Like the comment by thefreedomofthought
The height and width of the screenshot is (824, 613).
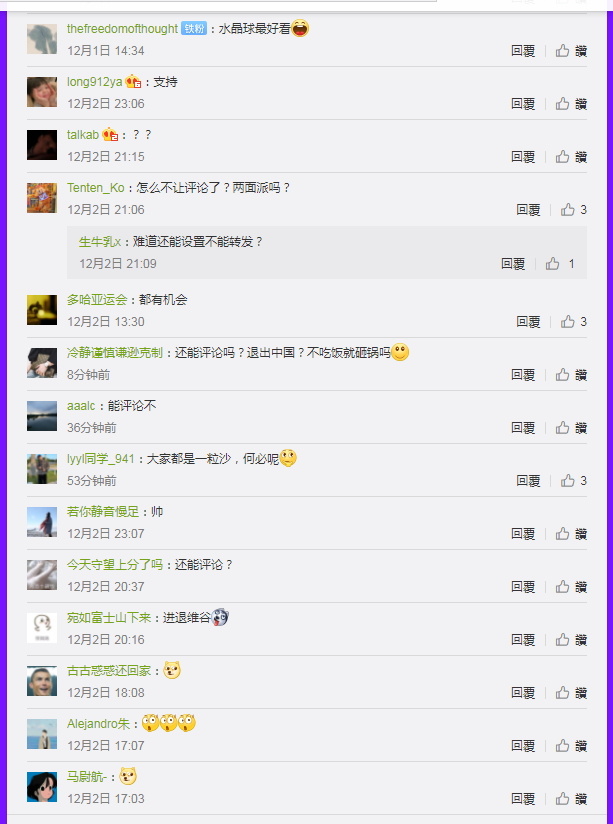pos(571,51)
